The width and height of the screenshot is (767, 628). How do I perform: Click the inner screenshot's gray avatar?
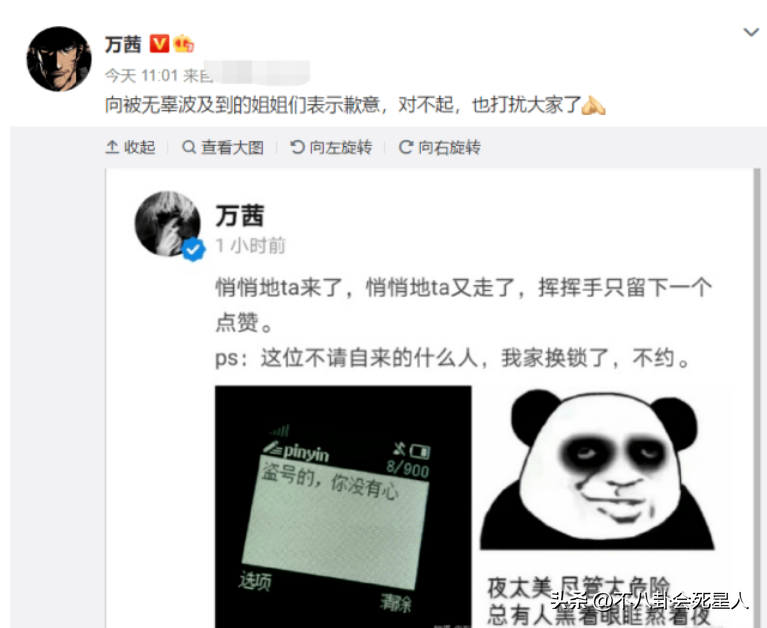(168, 224)
